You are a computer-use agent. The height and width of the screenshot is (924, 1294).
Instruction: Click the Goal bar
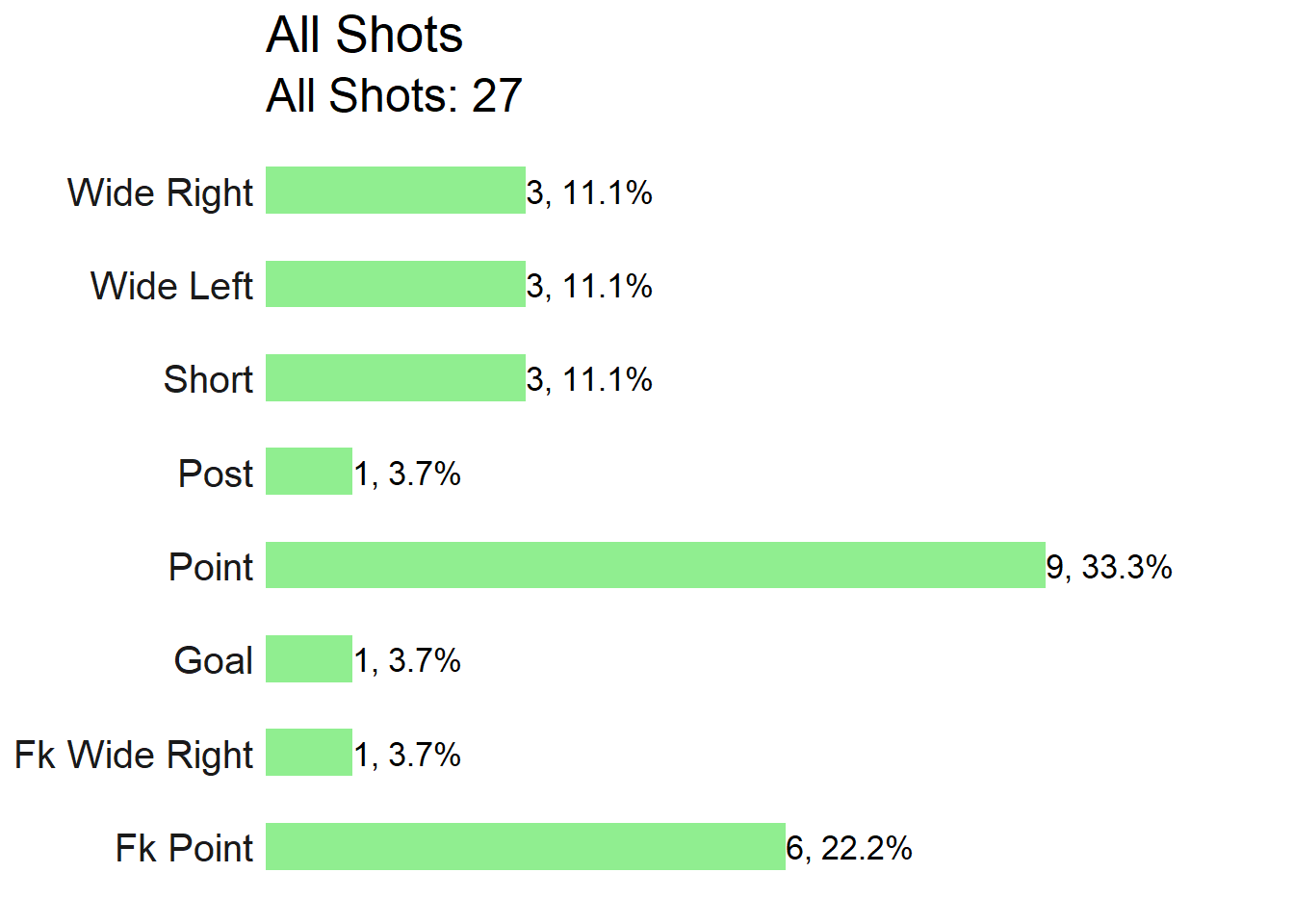(309, 658)
